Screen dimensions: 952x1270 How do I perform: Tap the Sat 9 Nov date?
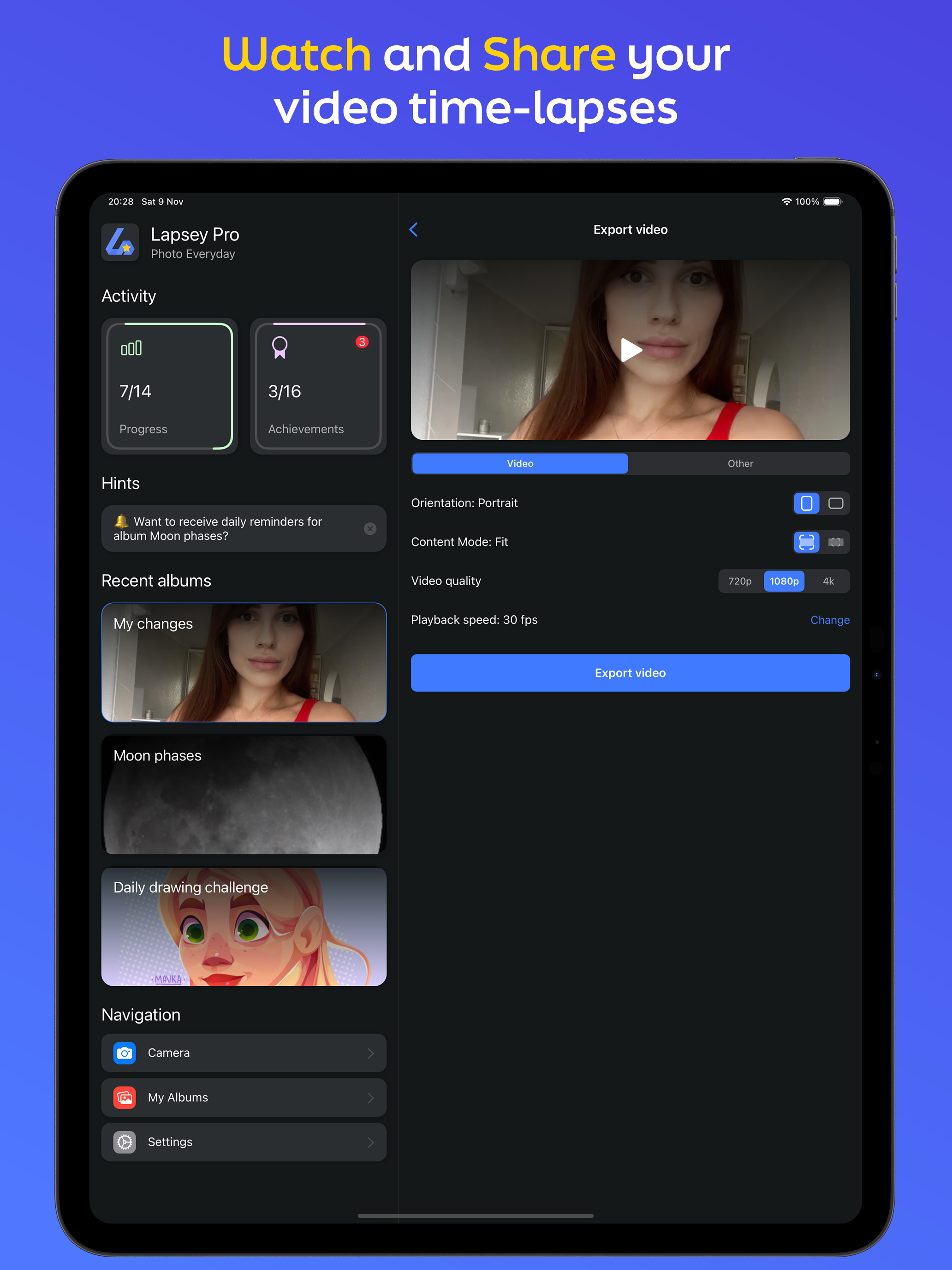(162, 202)
